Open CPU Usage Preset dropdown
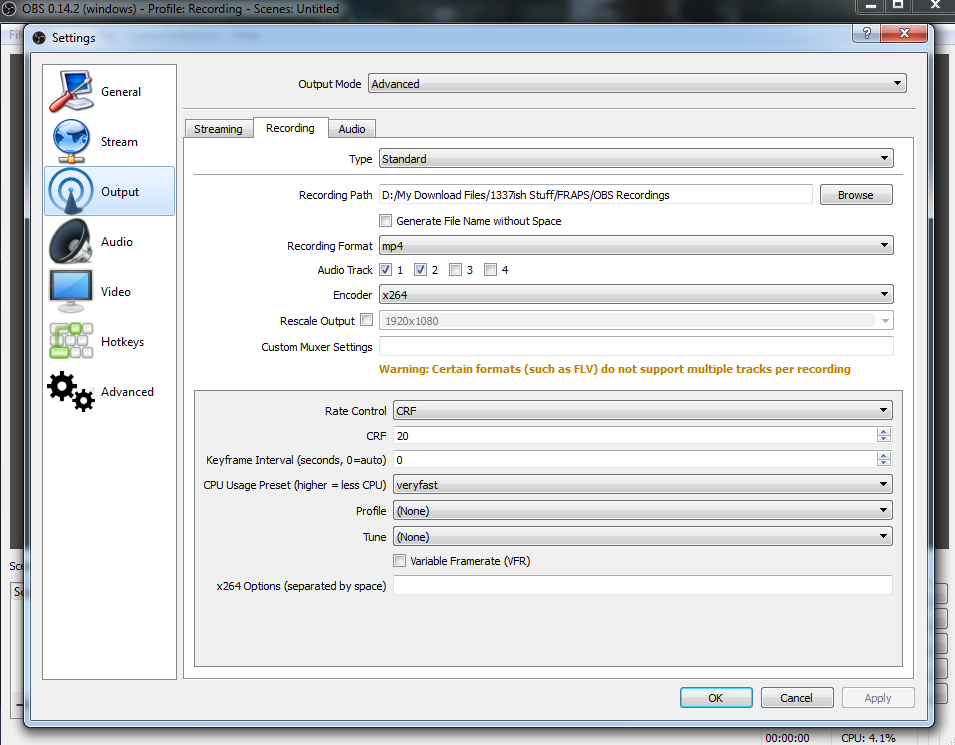This screenshot has width=955, height=745. coord(643,485)
